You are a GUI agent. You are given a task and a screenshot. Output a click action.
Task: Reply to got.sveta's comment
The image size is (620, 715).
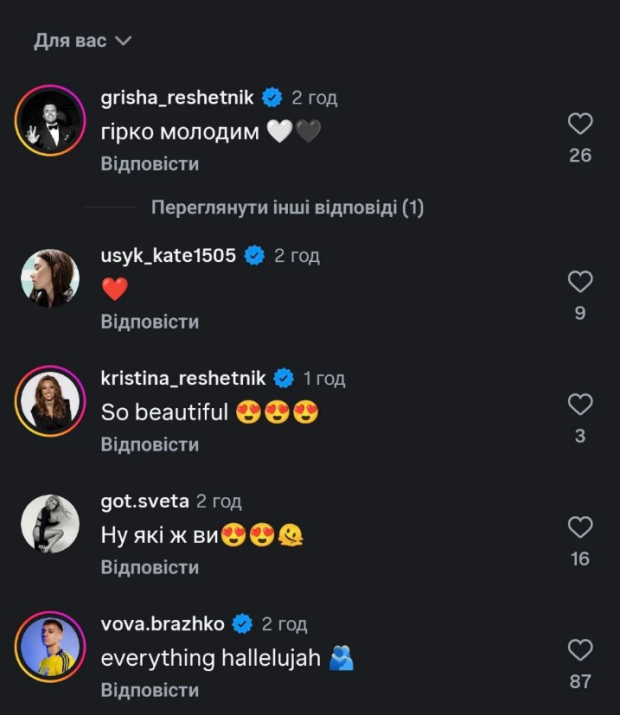point(149,567)
